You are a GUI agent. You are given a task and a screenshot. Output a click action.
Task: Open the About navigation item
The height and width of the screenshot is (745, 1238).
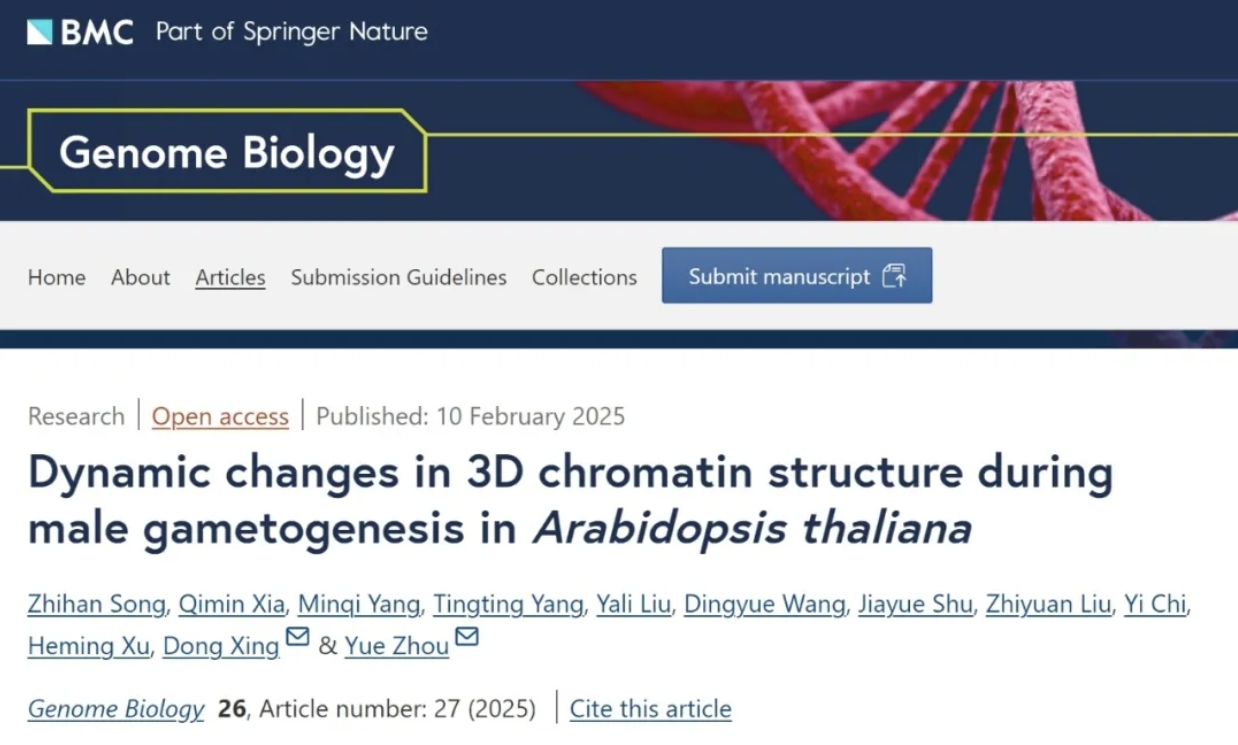click(140, 277)
